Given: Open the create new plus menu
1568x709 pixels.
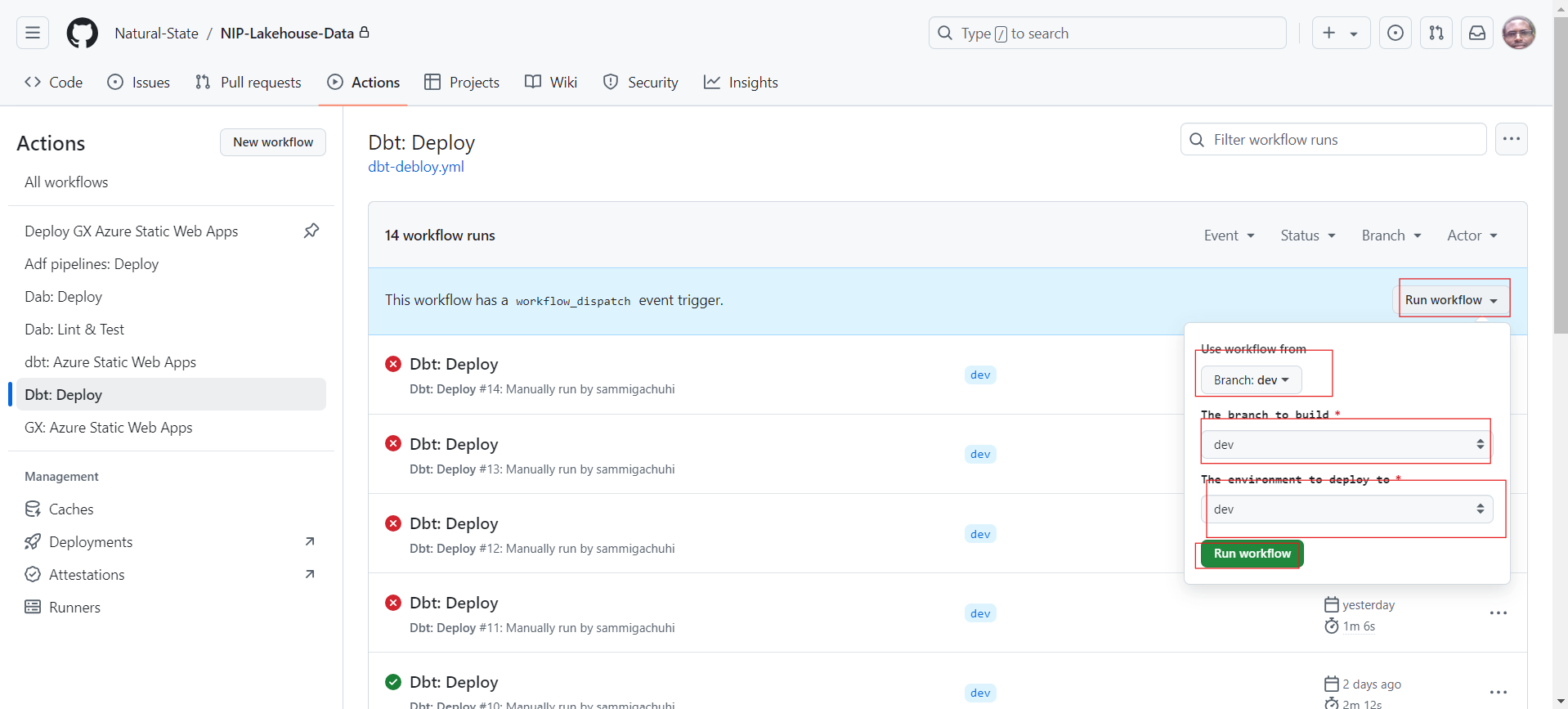Looking at the screenshot, I should [1341, 33].
